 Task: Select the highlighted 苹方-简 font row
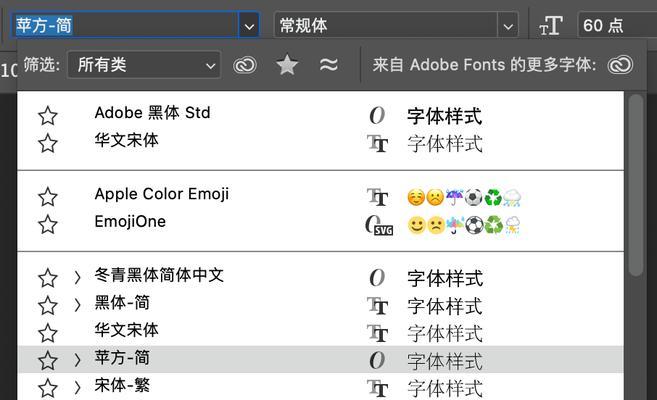(x=321, y=360)
